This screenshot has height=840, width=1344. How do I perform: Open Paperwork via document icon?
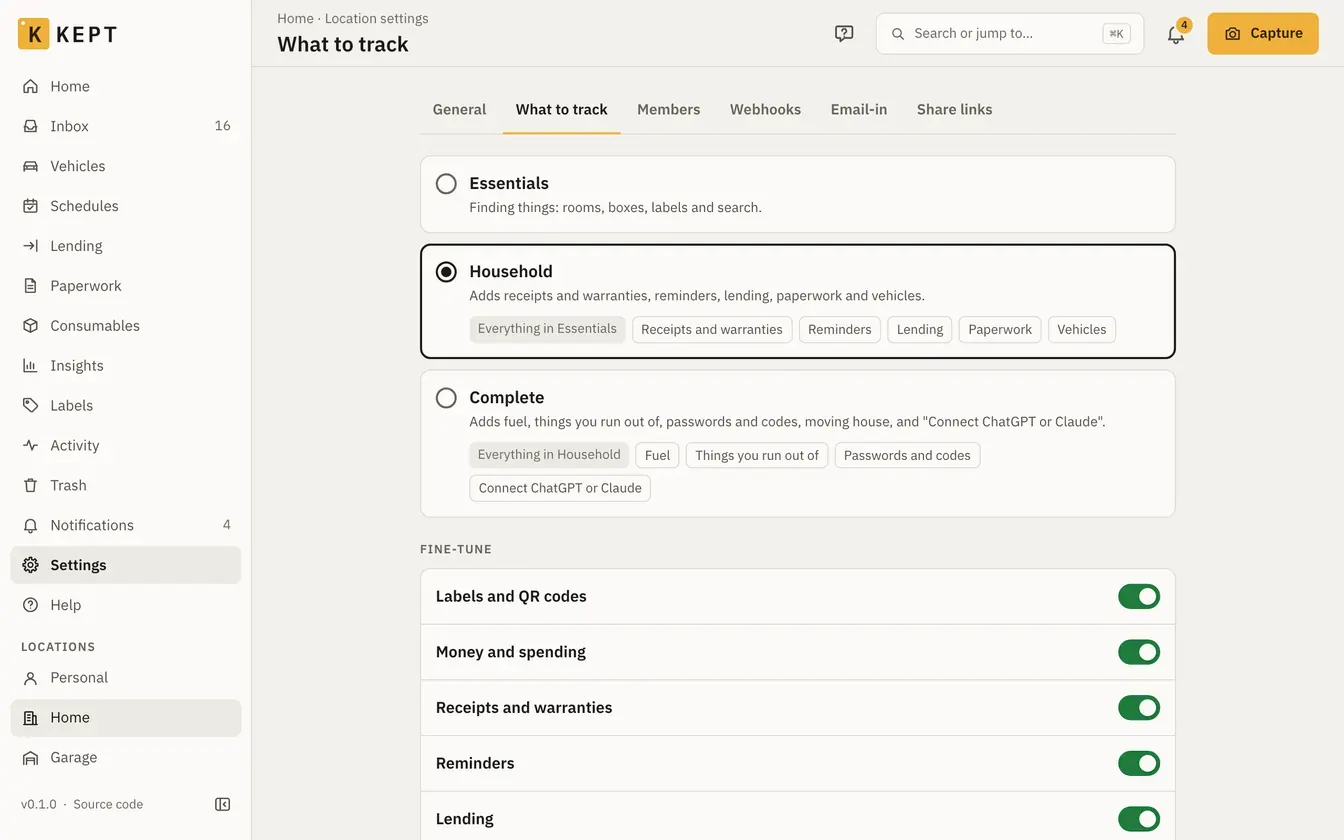pyautogui.click(x=31, y=286)
